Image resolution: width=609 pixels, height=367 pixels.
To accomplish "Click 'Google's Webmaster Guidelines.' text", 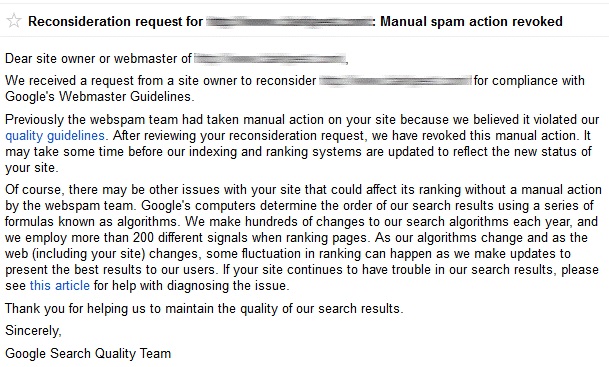I will pos(99,96).
